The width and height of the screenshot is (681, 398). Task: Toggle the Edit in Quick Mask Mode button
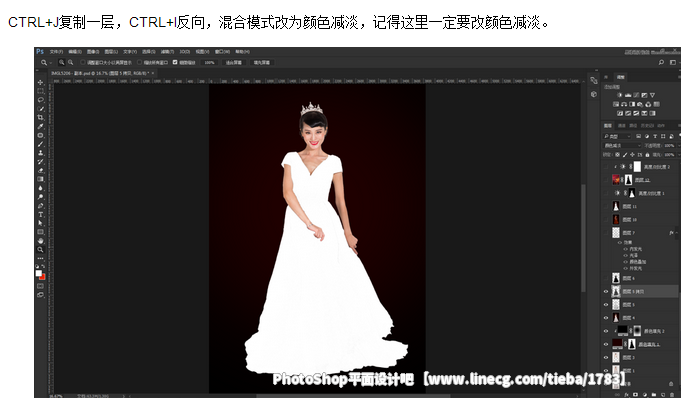pyautogui.click(x=40, y=286)
